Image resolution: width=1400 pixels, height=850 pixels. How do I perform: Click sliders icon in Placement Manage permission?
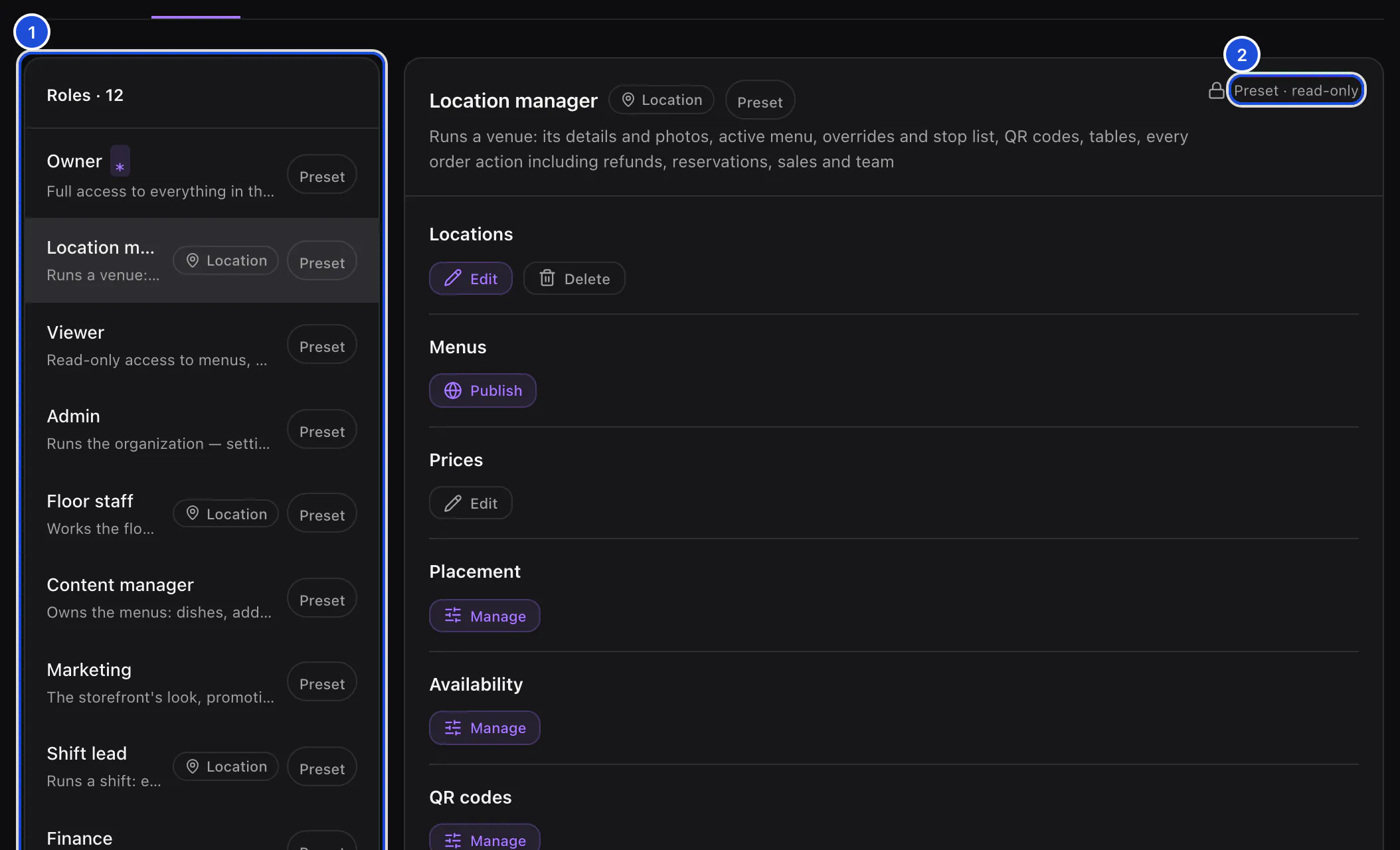[453, 616]
